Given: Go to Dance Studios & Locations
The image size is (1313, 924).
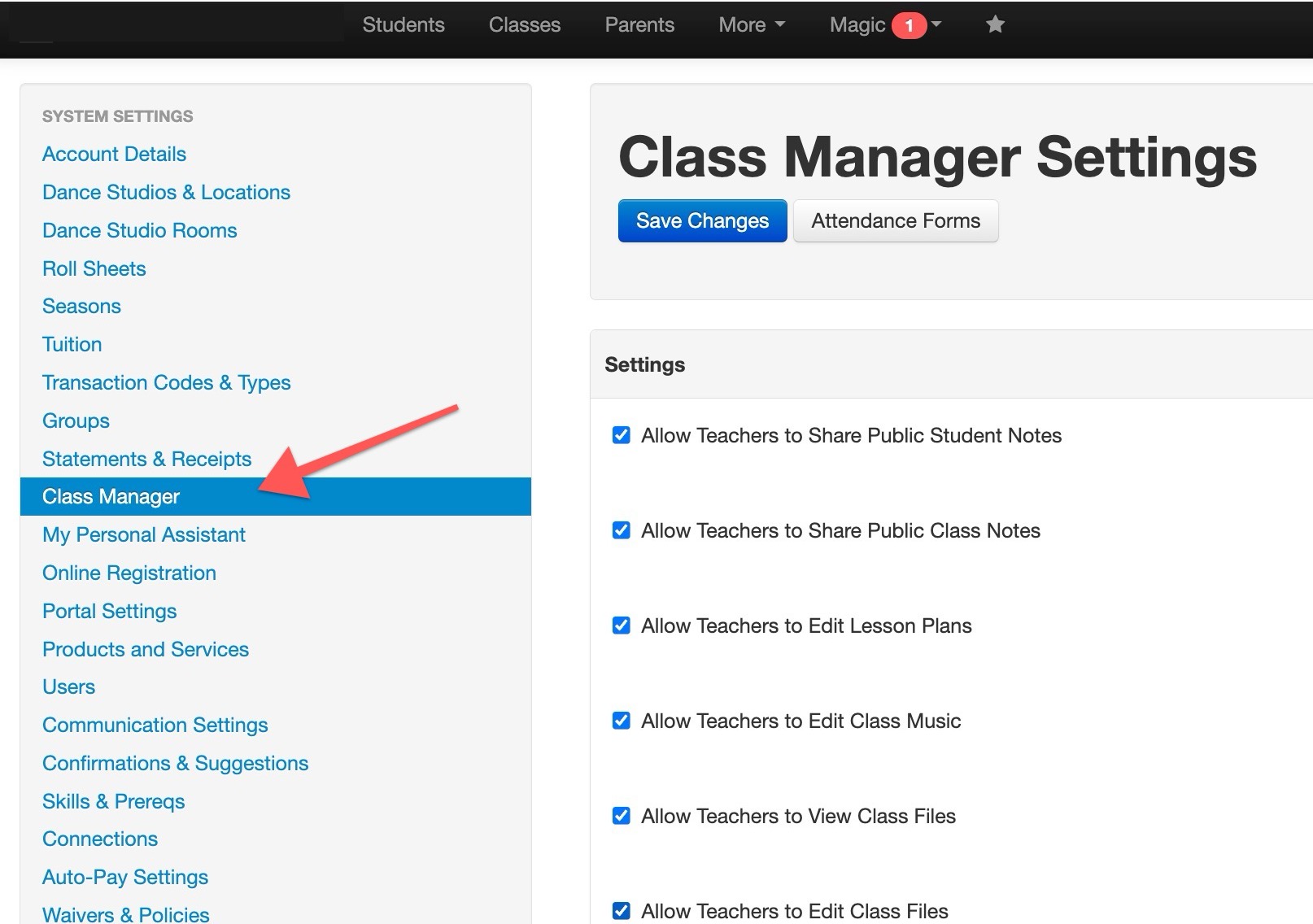Looking at the screenshot, I should coord(166,192).
